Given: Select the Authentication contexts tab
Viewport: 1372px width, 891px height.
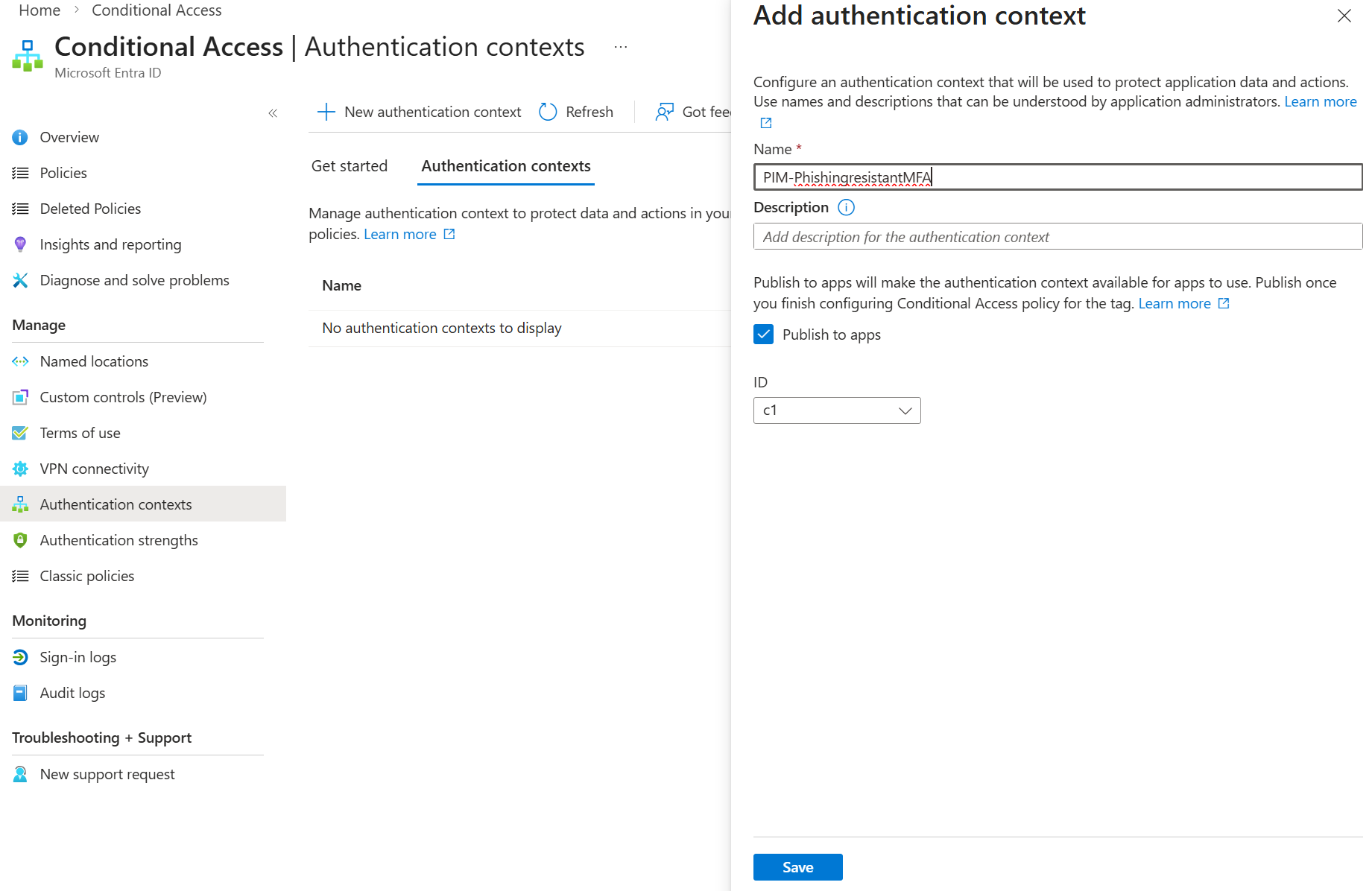Looking at the screenshot, I should [505, 166].
